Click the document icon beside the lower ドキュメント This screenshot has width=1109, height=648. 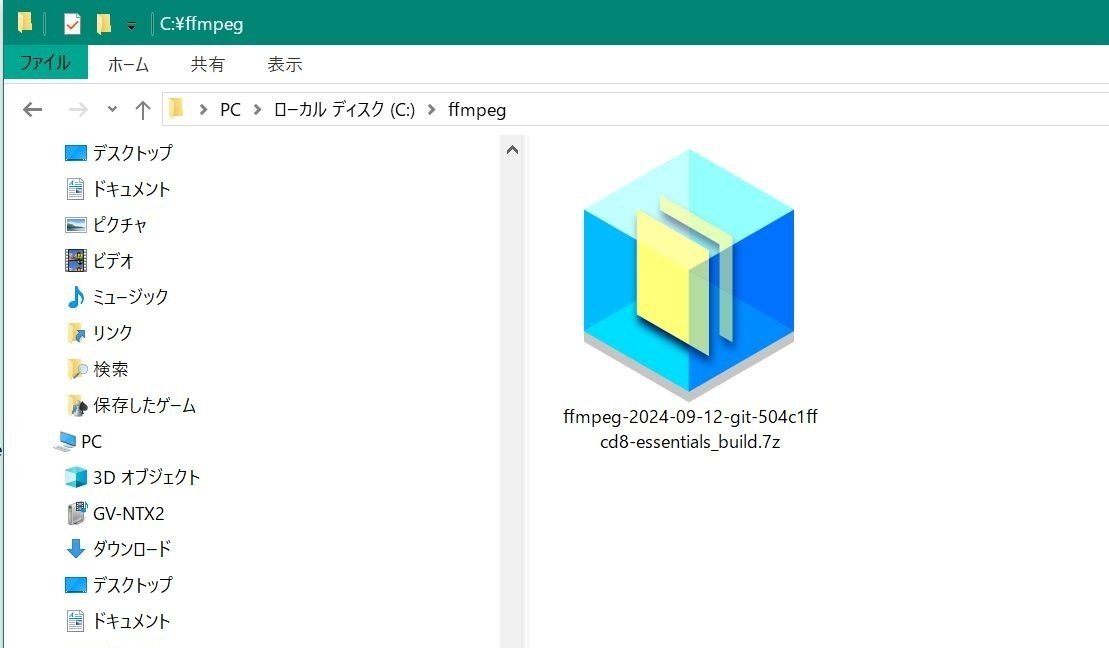pos(76,621)
